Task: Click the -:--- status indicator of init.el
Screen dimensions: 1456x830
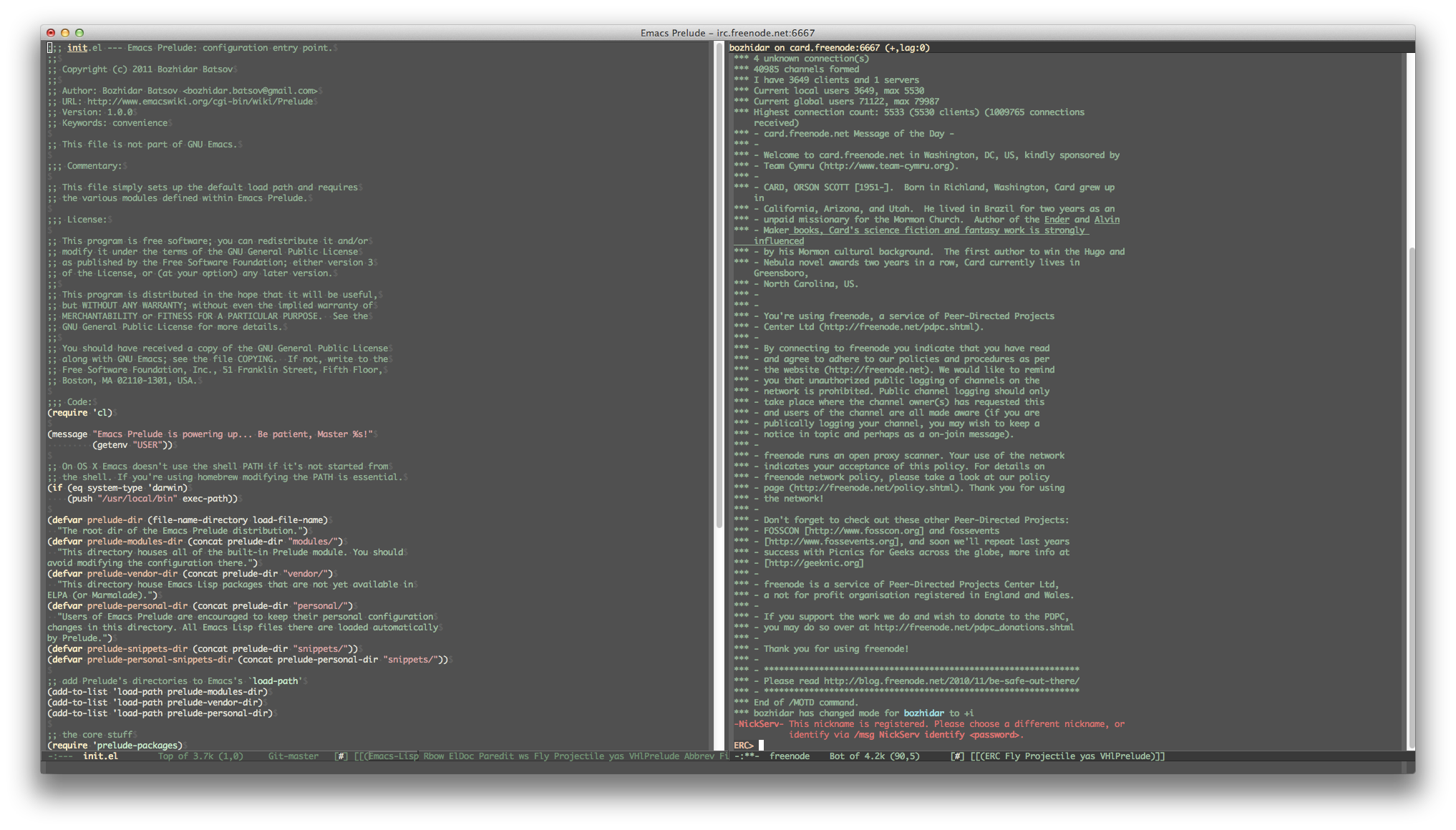Action: coord(60,756)
